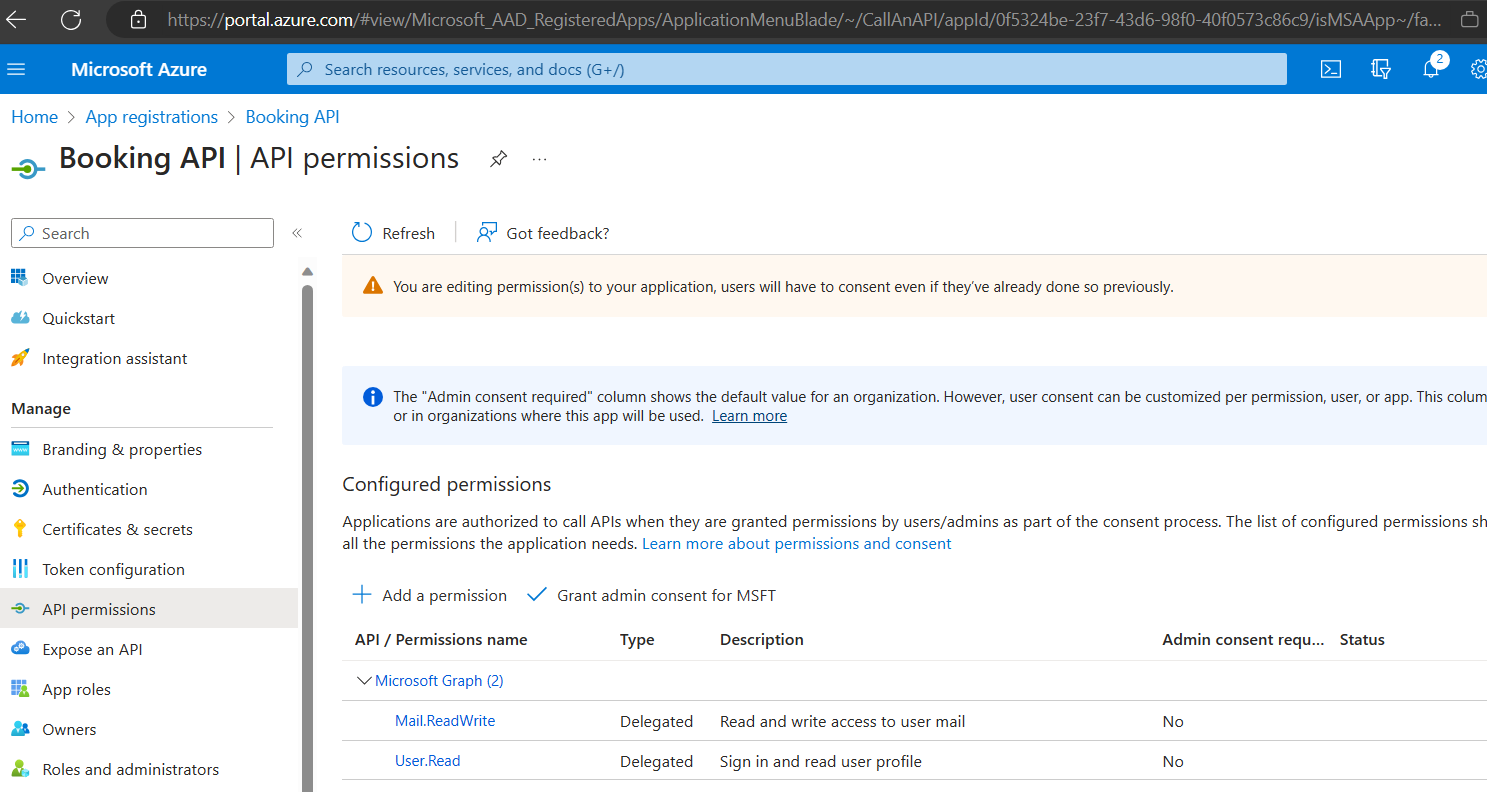Click the orange warning triangle icon
Screen dimensions: 1487x792
[x=373, y=285]
